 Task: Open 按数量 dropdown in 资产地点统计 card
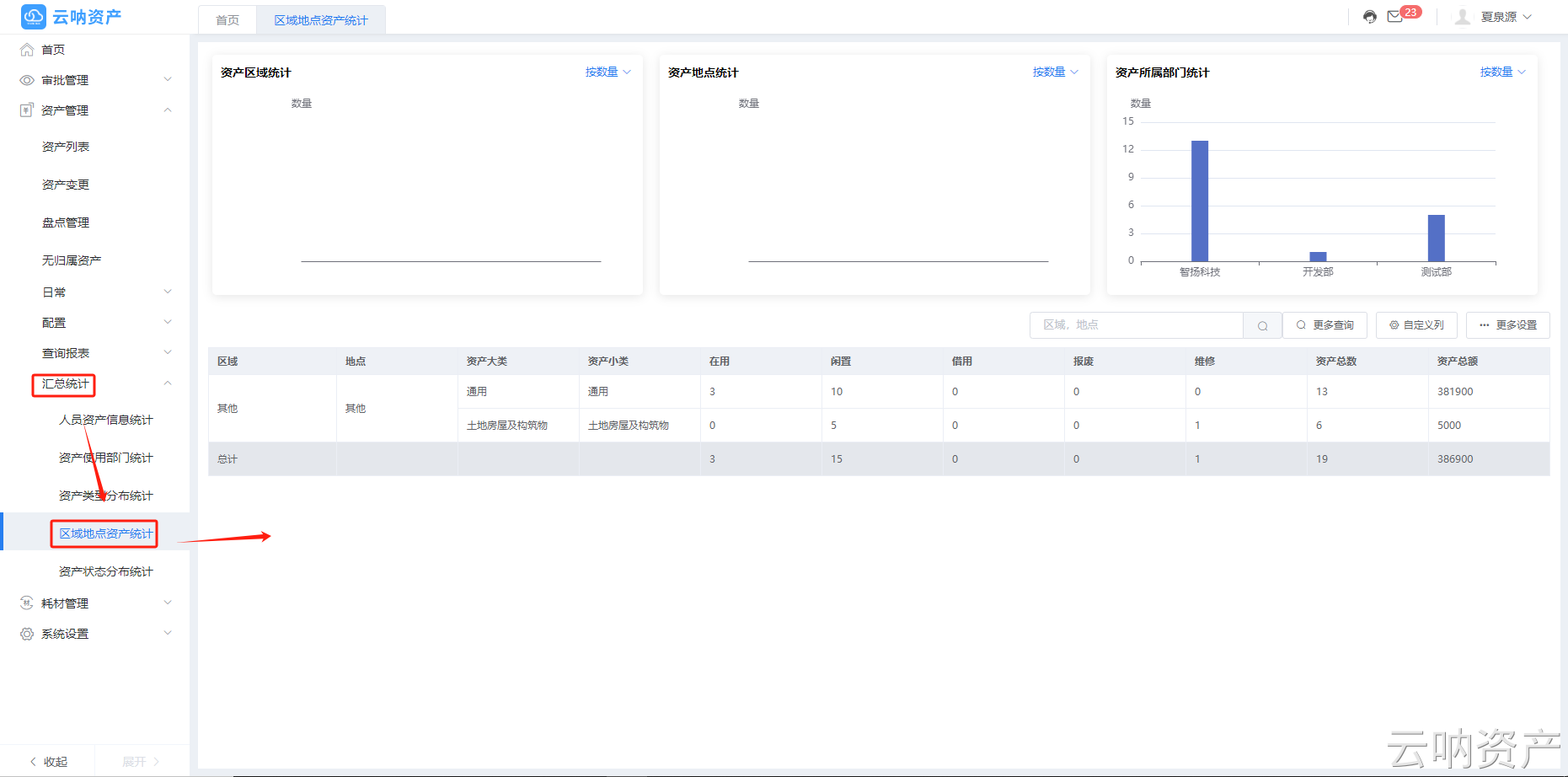(1056, 72)
